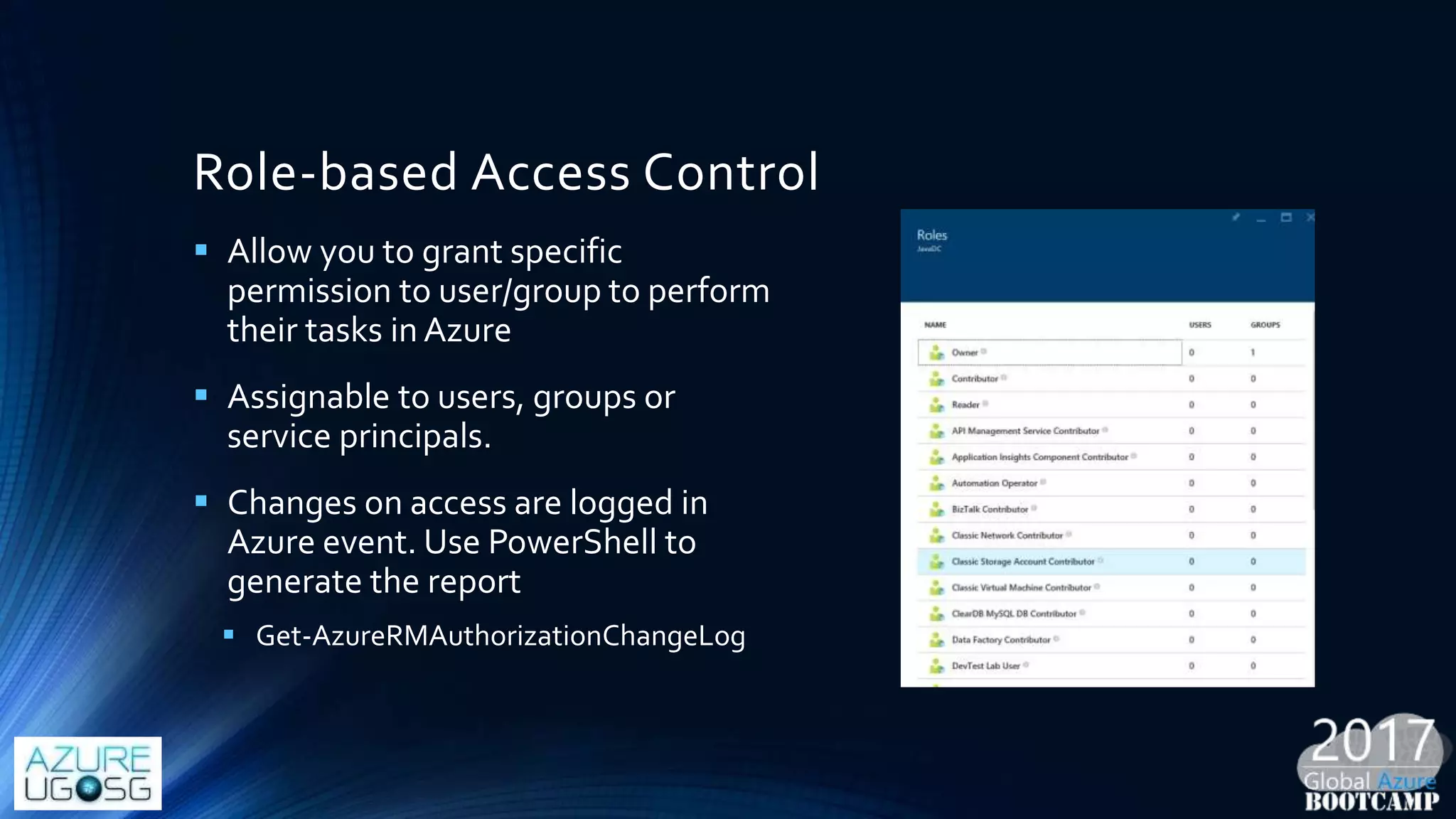The image size is (1456, 819).
Task: Click the Get-AzureRMAuthorizationChangeLog command text
Action: tap(500, 636)
